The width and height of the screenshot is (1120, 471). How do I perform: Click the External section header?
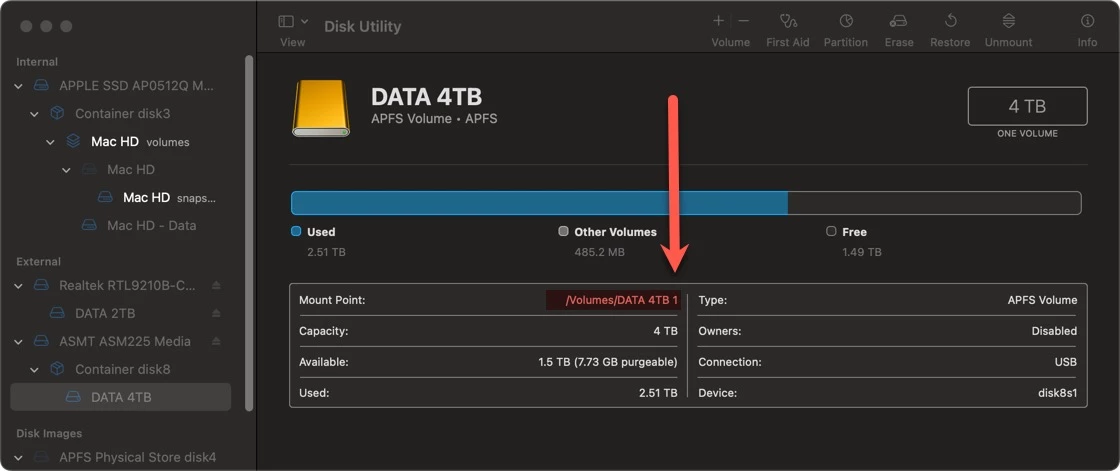tap(38, 262)
